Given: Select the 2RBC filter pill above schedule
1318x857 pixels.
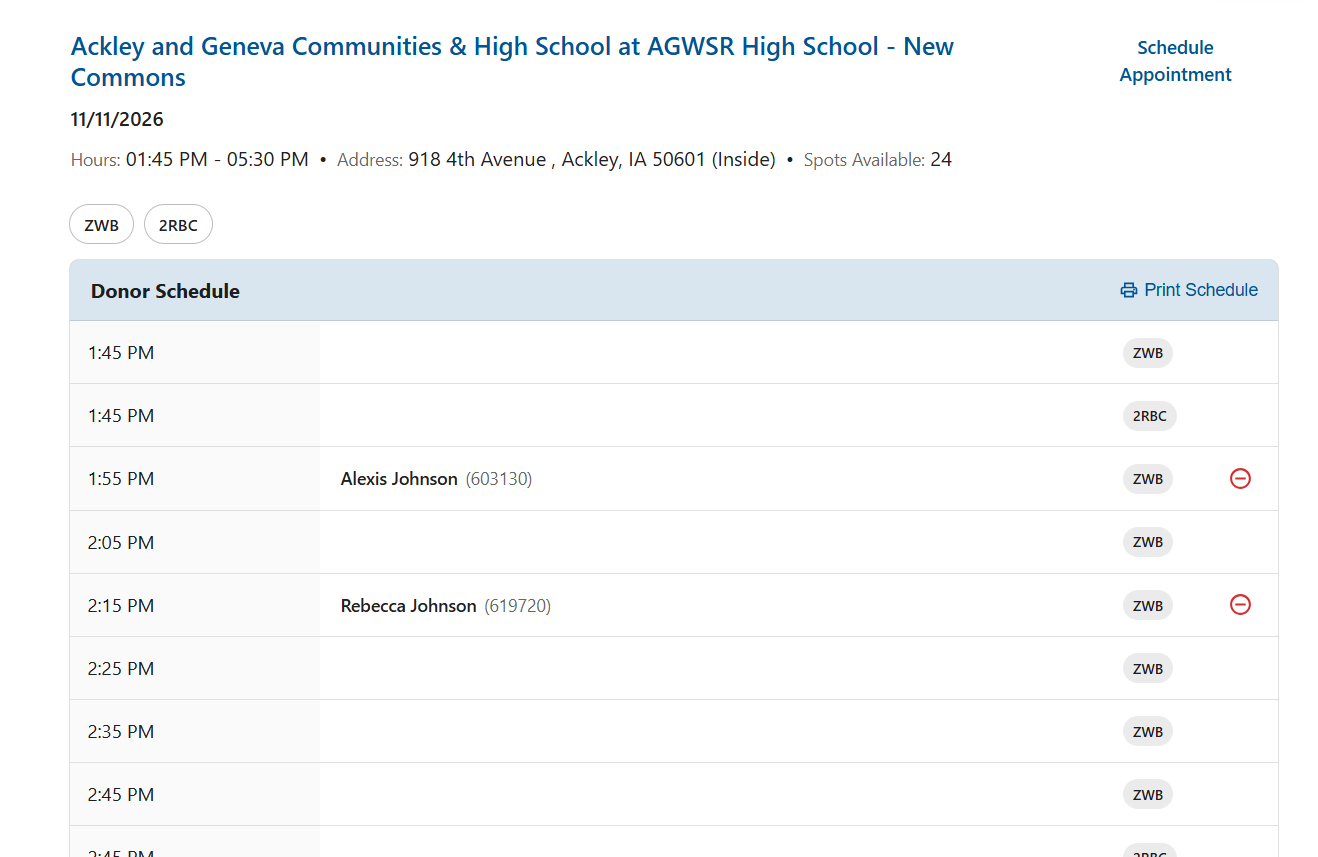Looking at the screenshot, I should [x=178, y=225].
